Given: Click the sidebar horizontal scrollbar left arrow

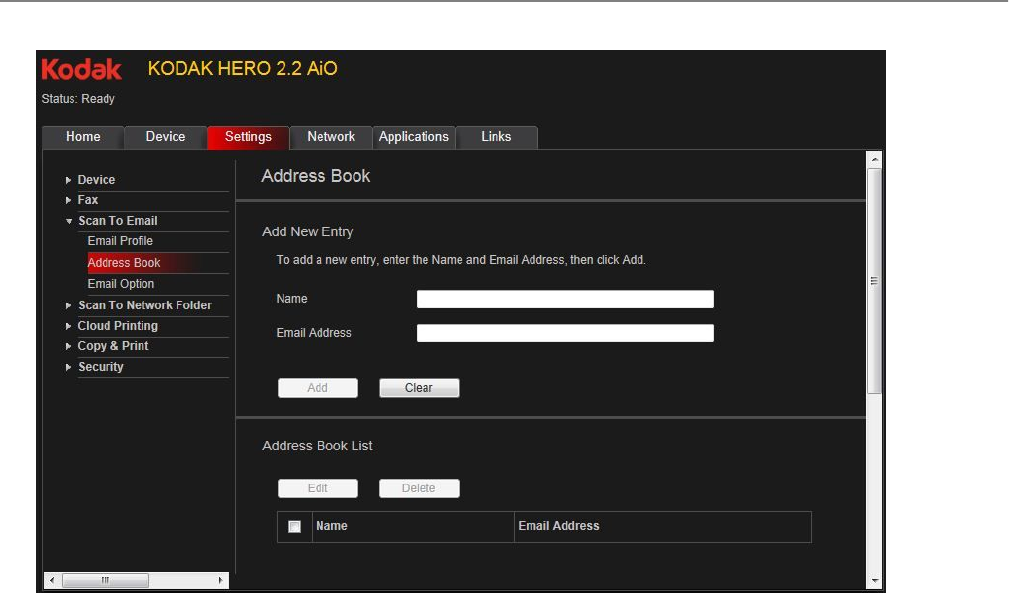Looking at the screenshot, I should point(52,580).
